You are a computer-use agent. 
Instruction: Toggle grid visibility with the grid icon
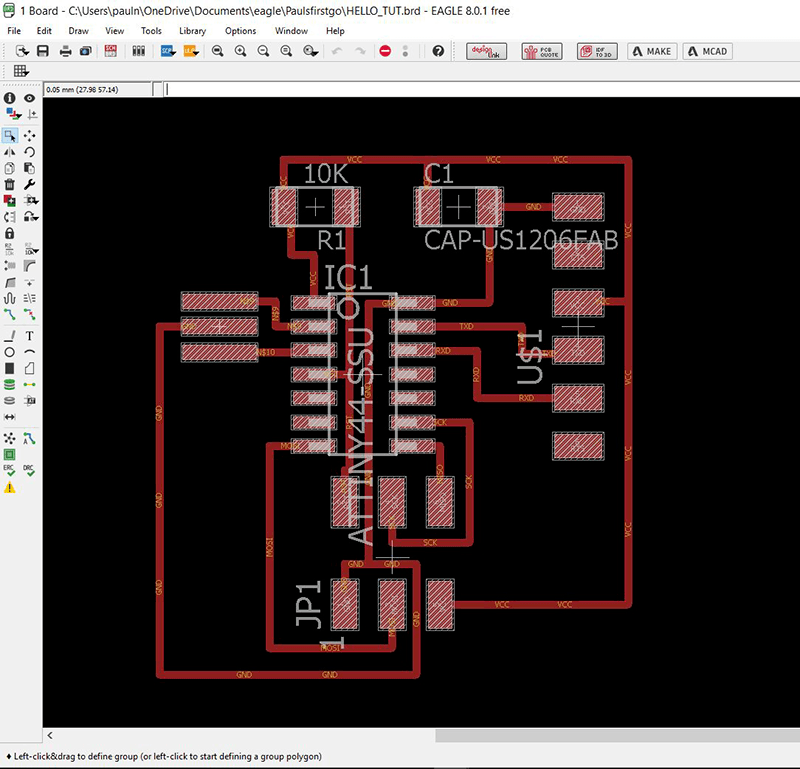click(18, 69)
